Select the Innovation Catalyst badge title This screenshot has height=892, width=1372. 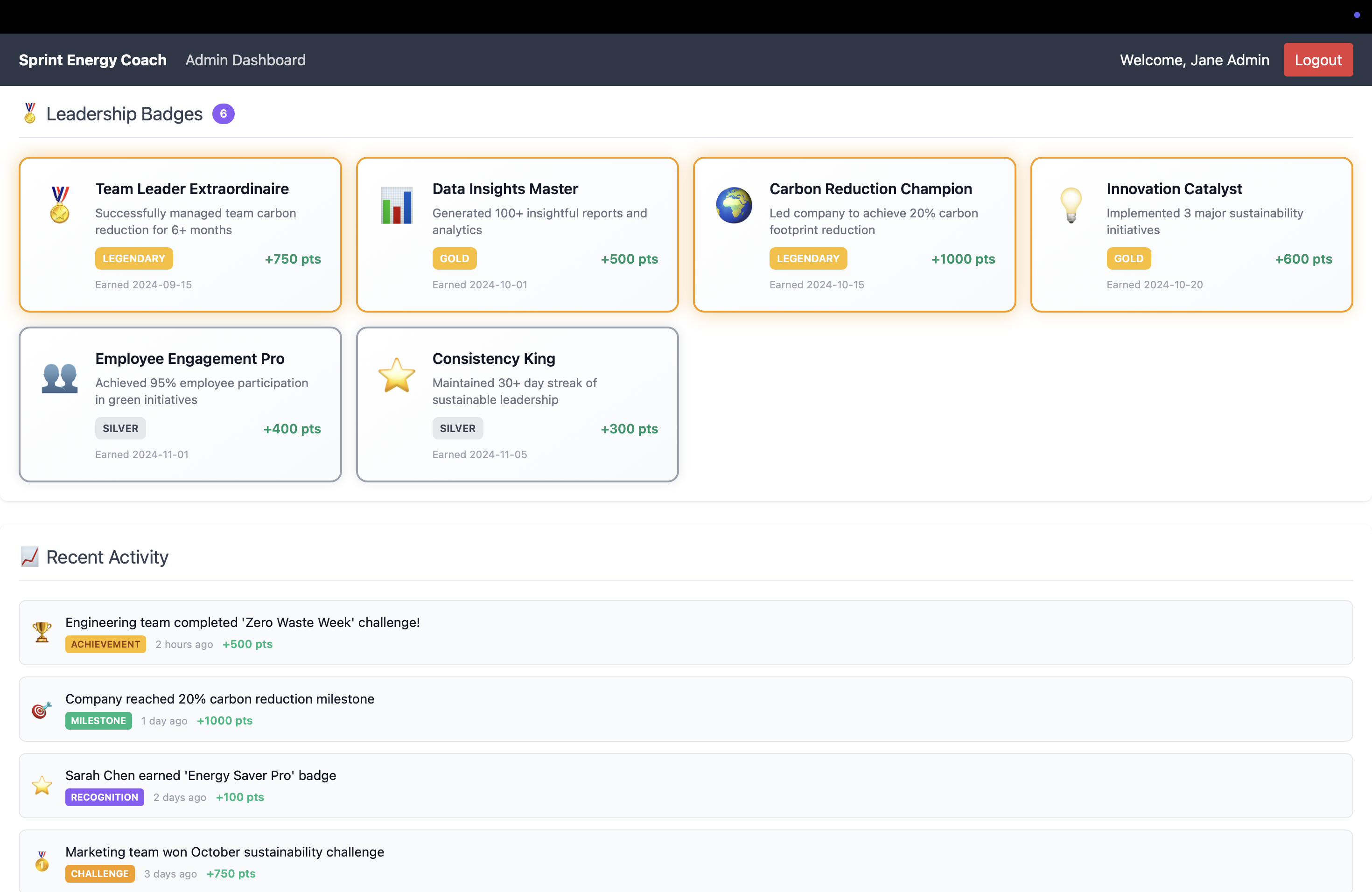click(1174, 188)
